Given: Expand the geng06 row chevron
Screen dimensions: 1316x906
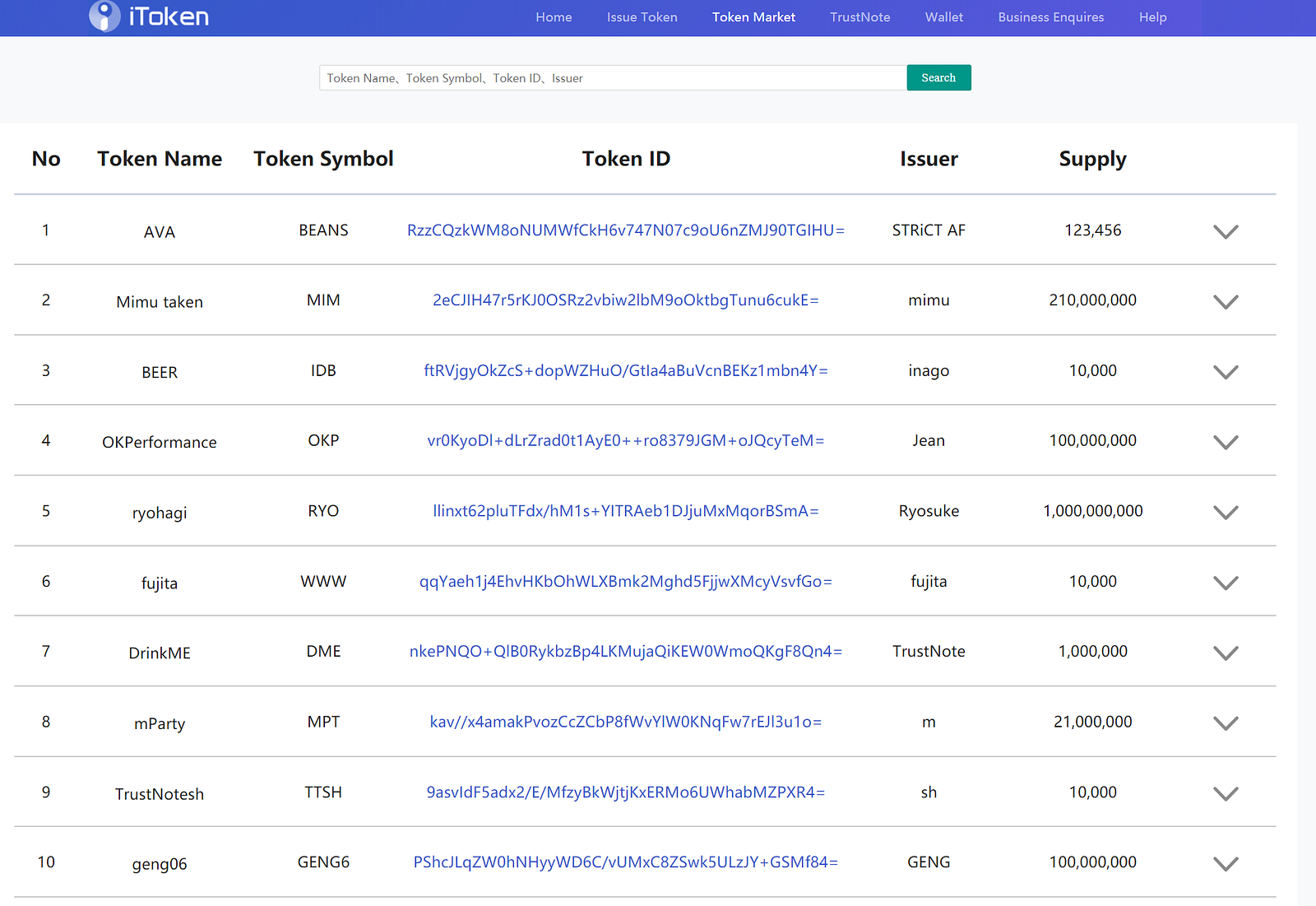Looking at the screenshot, I should click(x=1226, y=864).
